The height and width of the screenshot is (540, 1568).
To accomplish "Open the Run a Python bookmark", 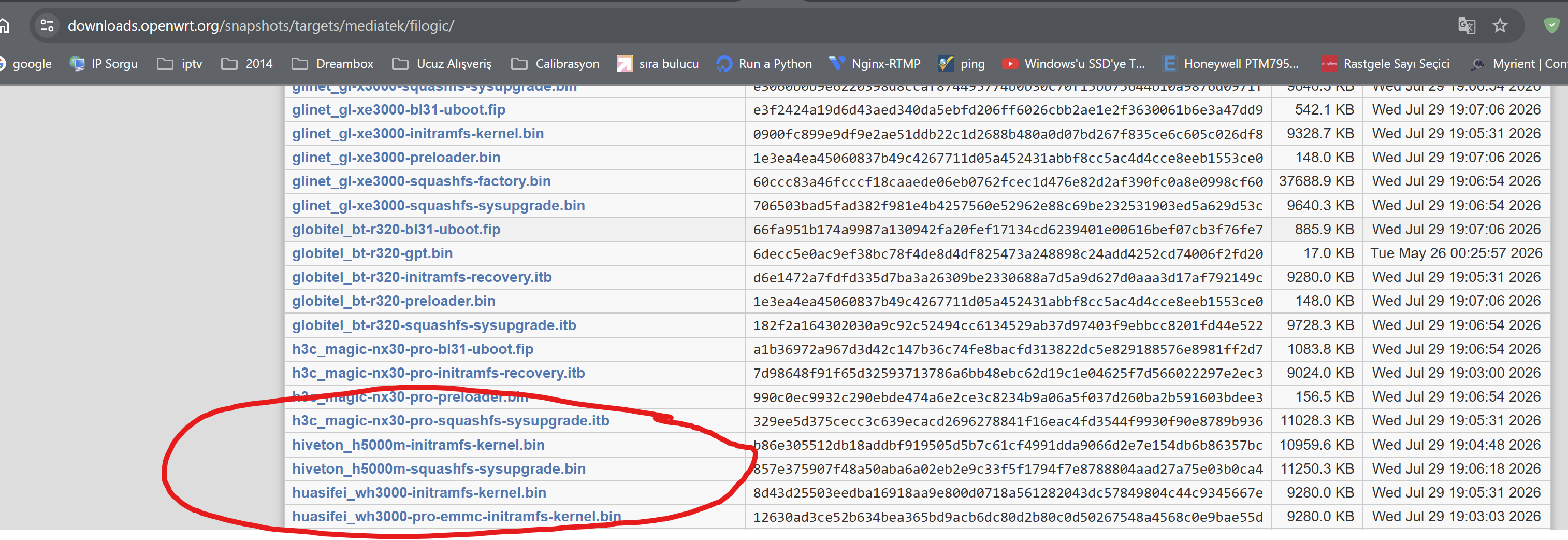I will [764, 64].
